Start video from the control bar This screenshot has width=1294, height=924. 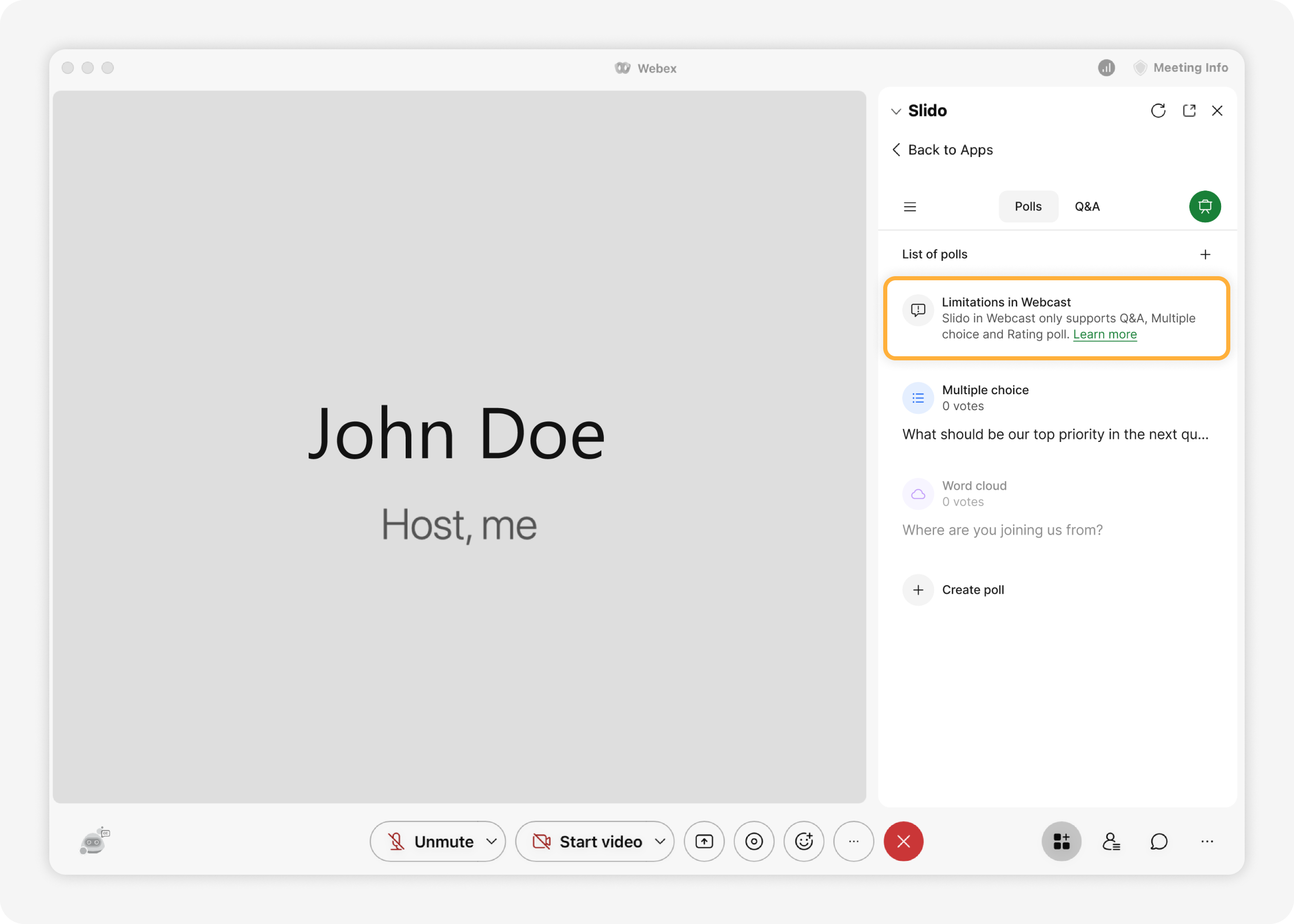pyautogui.click(x=587, y=841)
